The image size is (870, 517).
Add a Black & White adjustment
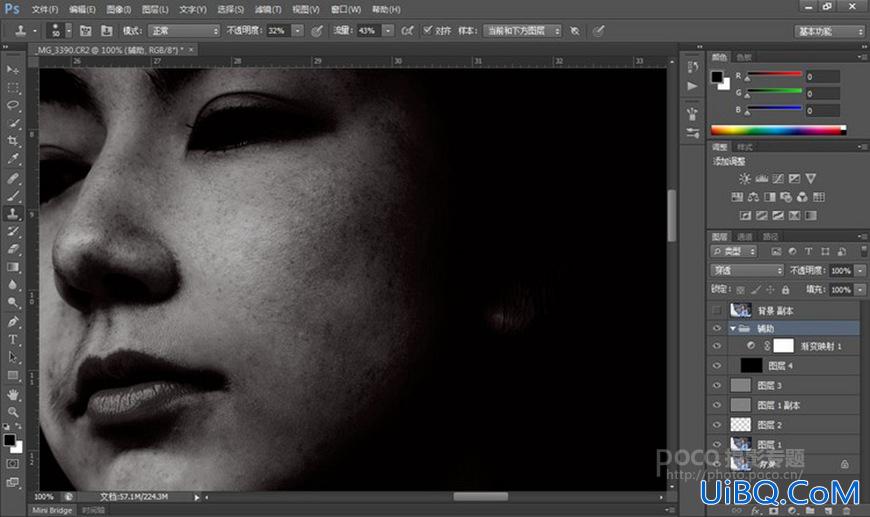click(770, 197)
